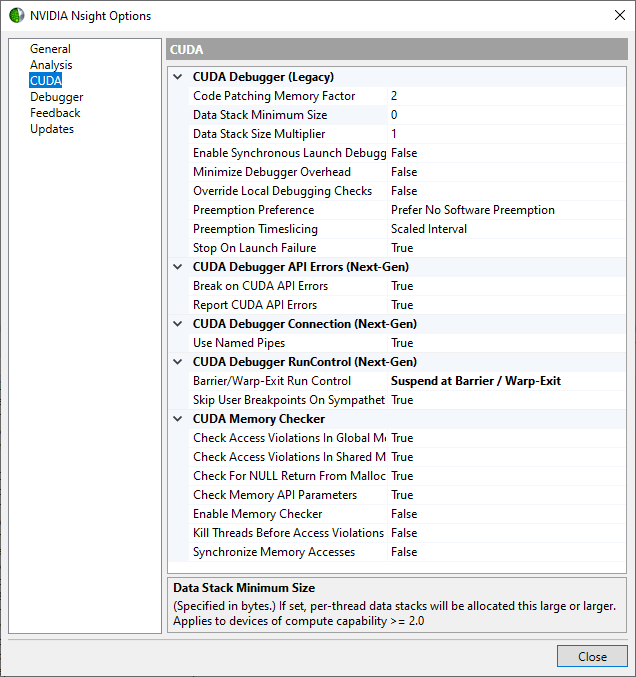Click Check Access Violations In Global label

[289, 438]
